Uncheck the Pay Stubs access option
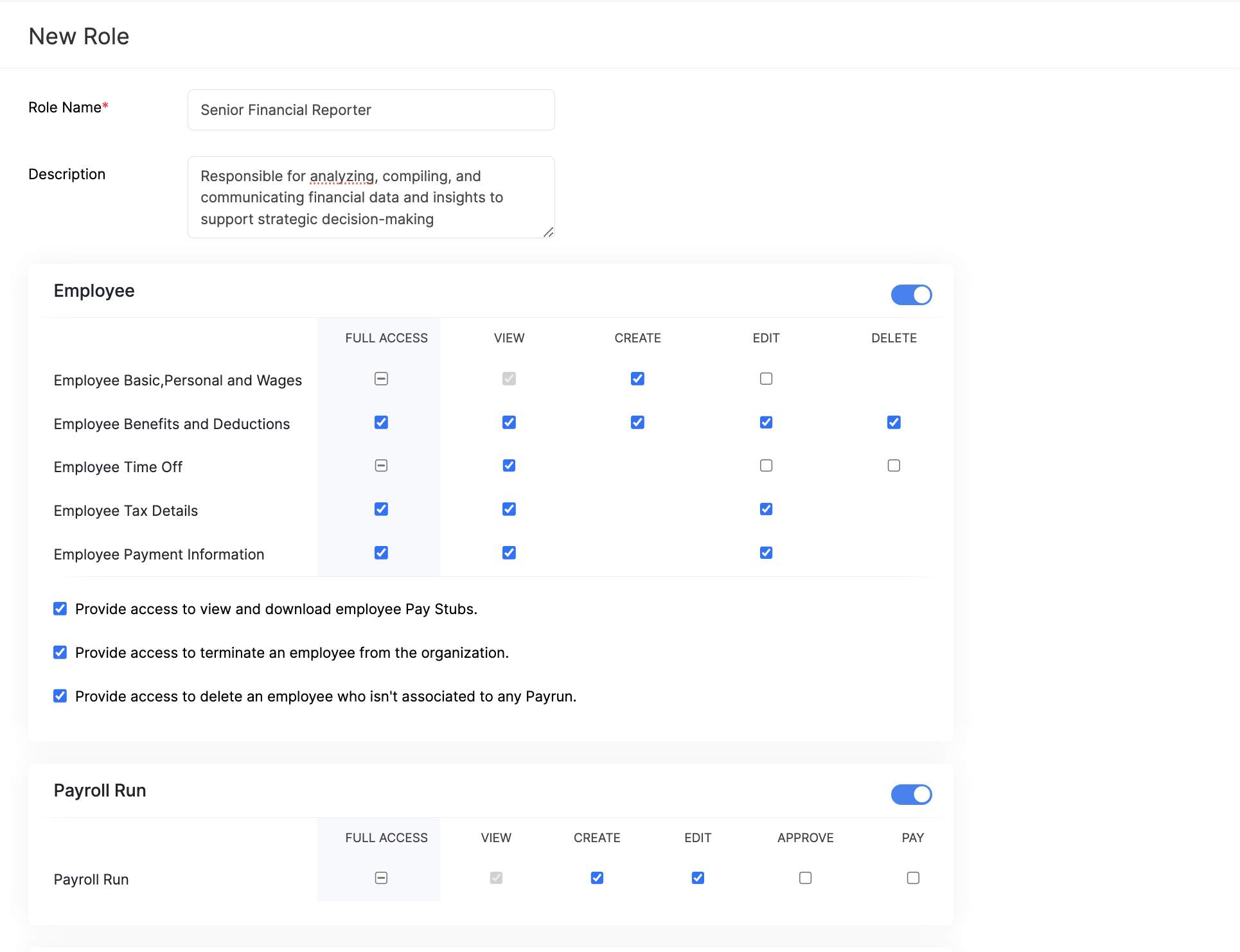 pos(60,608)
